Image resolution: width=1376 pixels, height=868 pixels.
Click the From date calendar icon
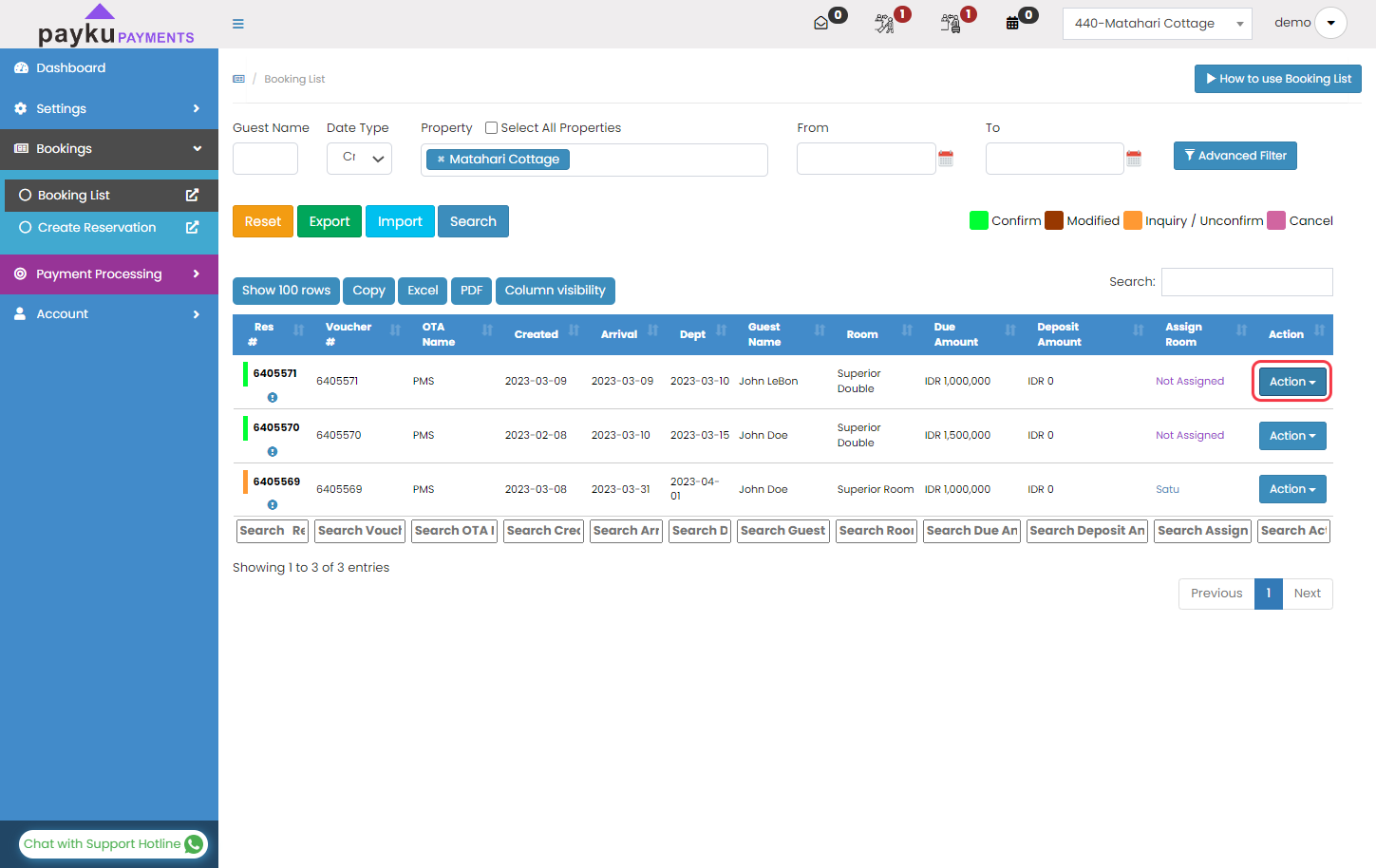(946, 159)
